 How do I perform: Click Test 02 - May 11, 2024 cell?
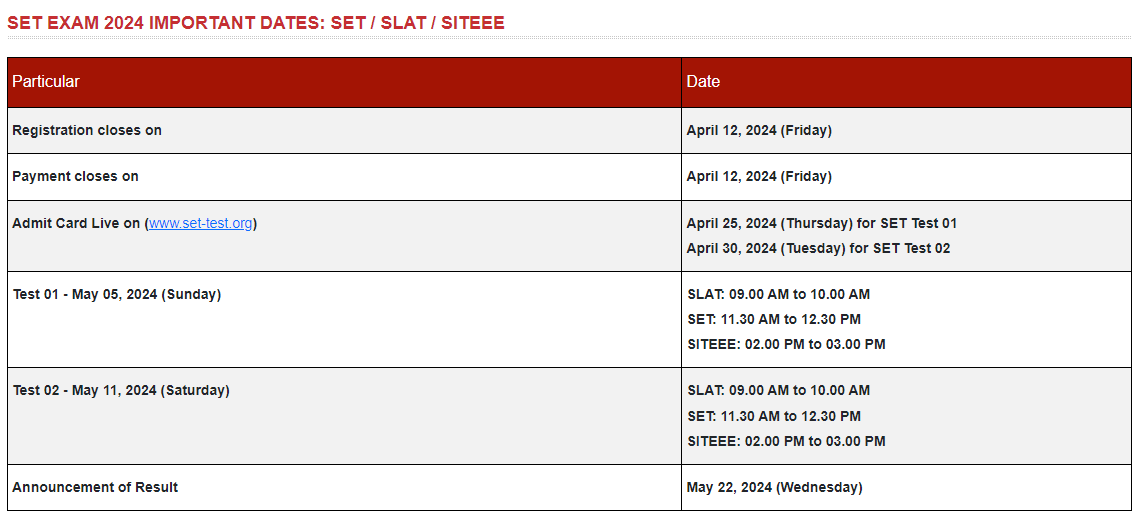pos(121,390)
